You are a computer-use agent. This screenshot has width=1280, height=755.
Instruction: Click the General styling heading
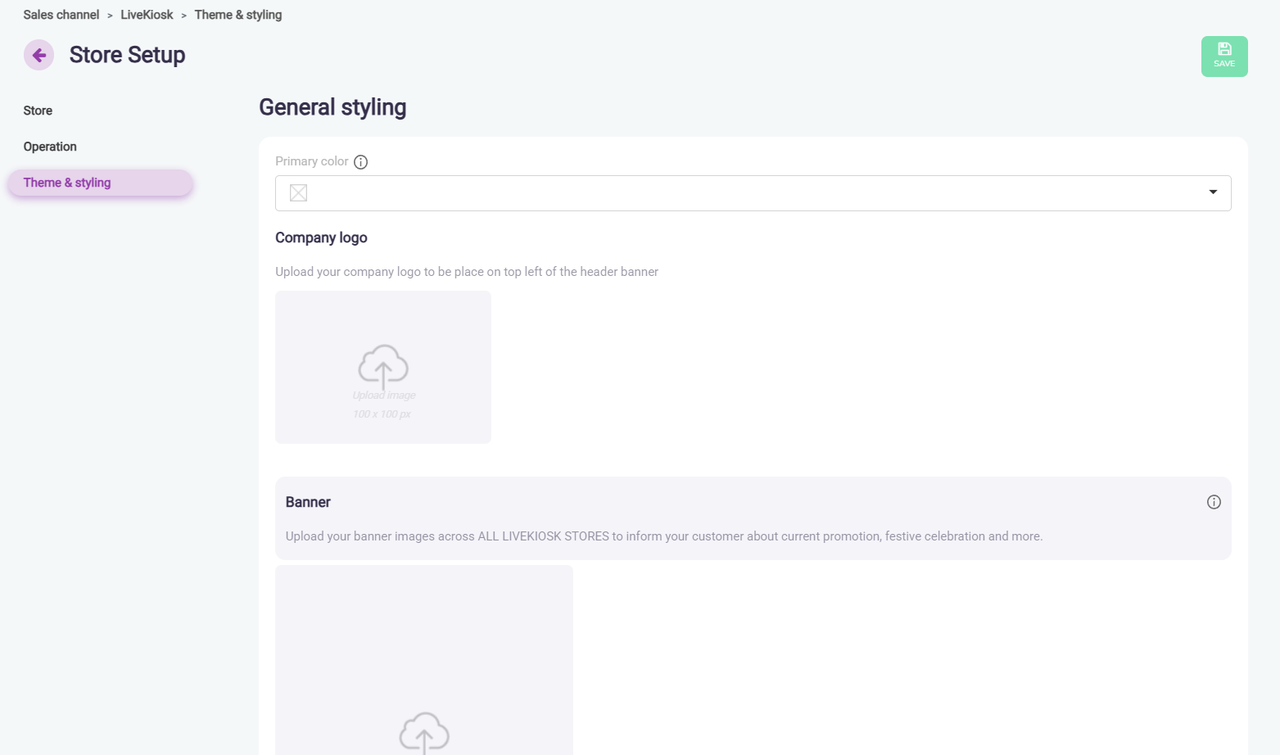click(332, 107)
